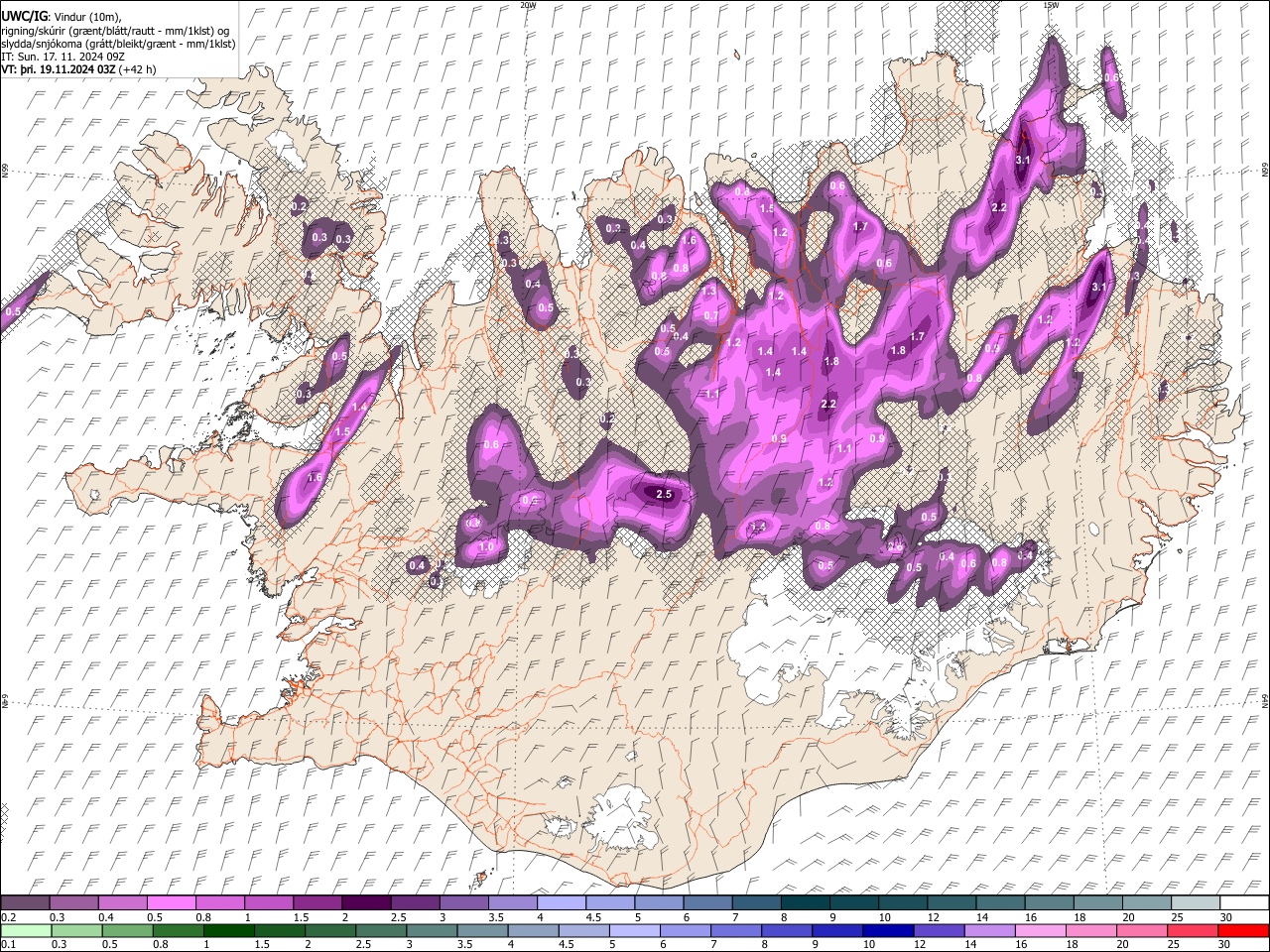The image size is (1270, 952).
Task: Pick the purple-row legend swatch labeled 0.2
Action: click(x=25, y=902)
